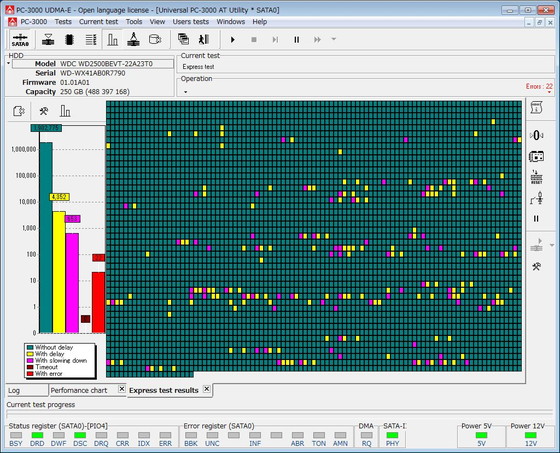Screen dimensions: 560x453
Task: Click the Errors count indicator
Action: tap(539, 86)
